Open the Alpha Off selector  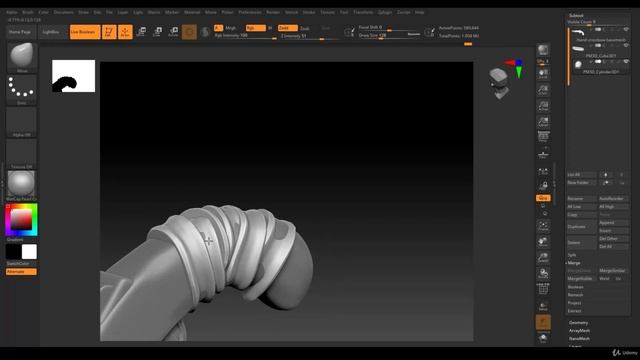(x=22, y=122)
